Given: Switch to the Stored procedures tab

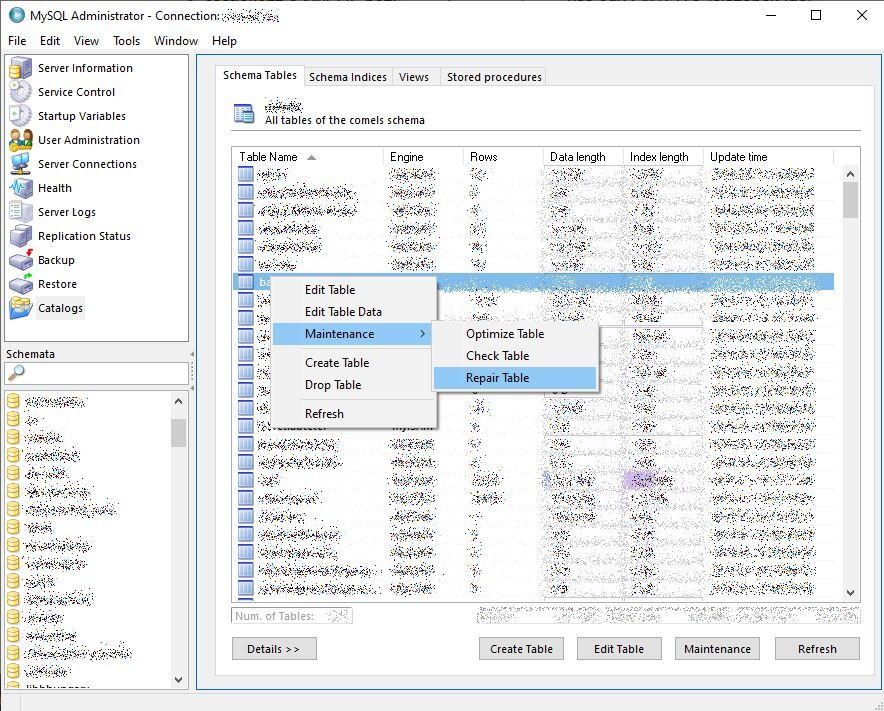Looking at the screenshot, I should pyautogui.click(x=494, y=77).
